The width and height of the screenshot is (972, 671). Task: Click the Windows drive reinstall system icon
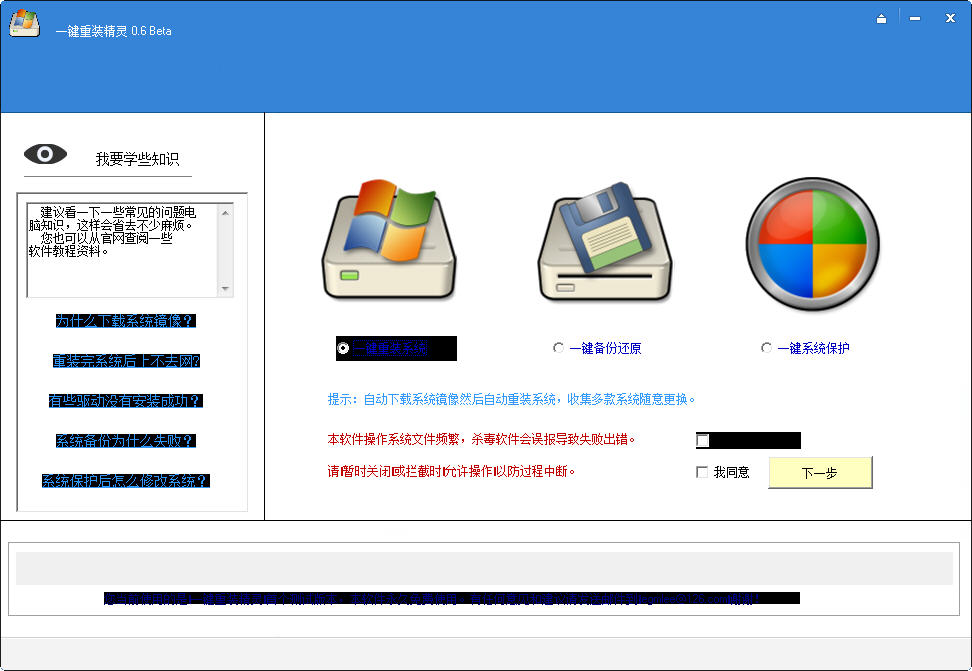(x=387, y=241)
